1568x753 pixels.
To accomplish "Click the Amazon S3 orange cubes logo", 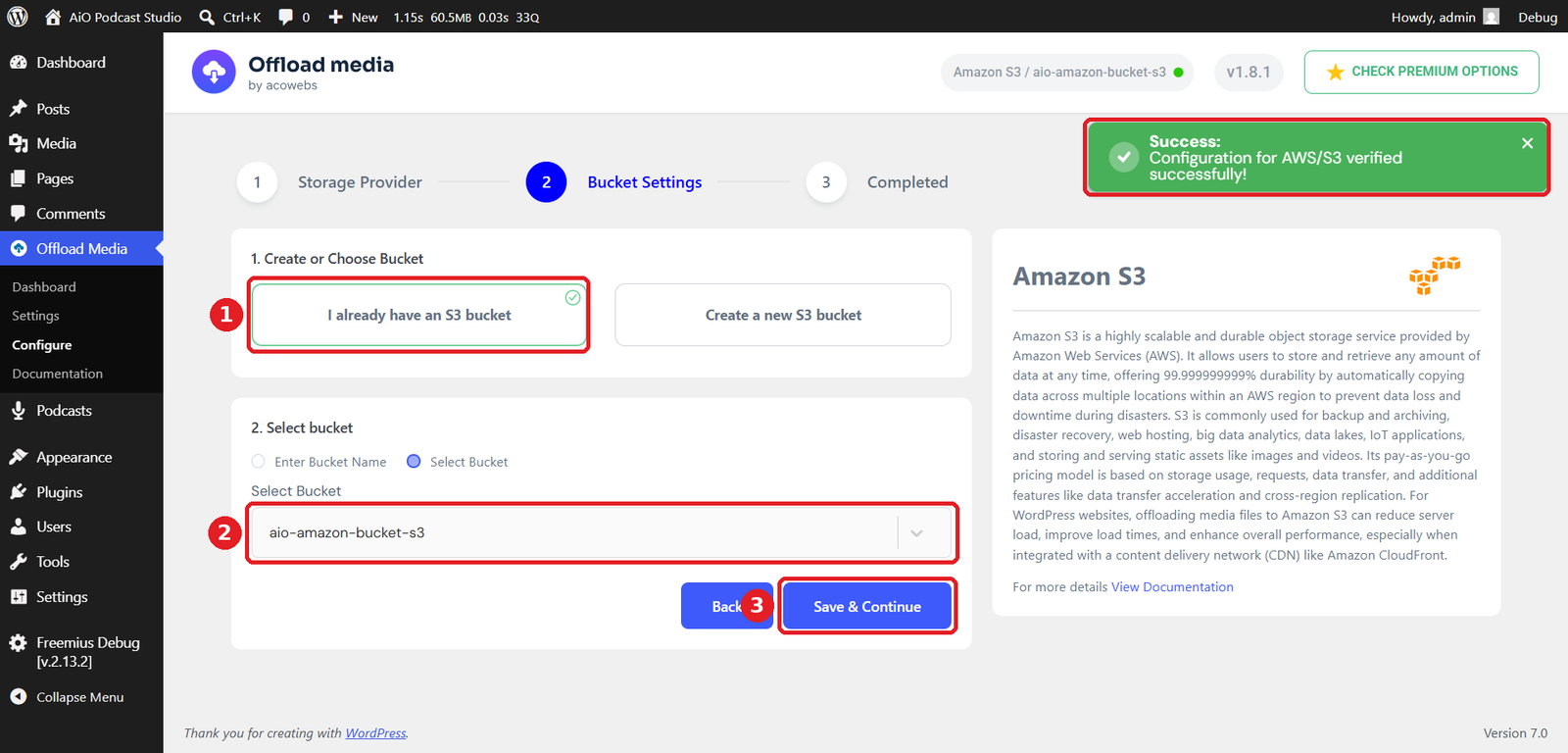I will (x=1435, y=276).
